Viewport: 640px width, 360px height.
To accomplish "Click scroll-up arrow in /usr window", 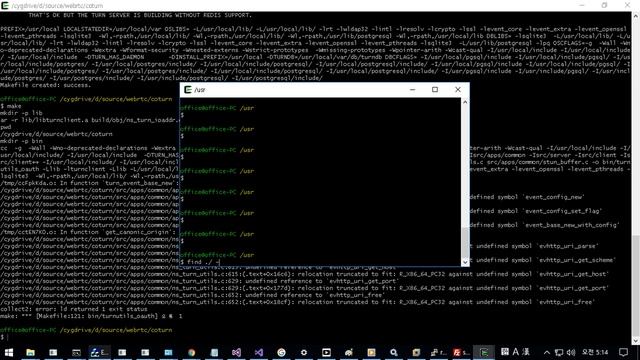I will pos(465,102).
